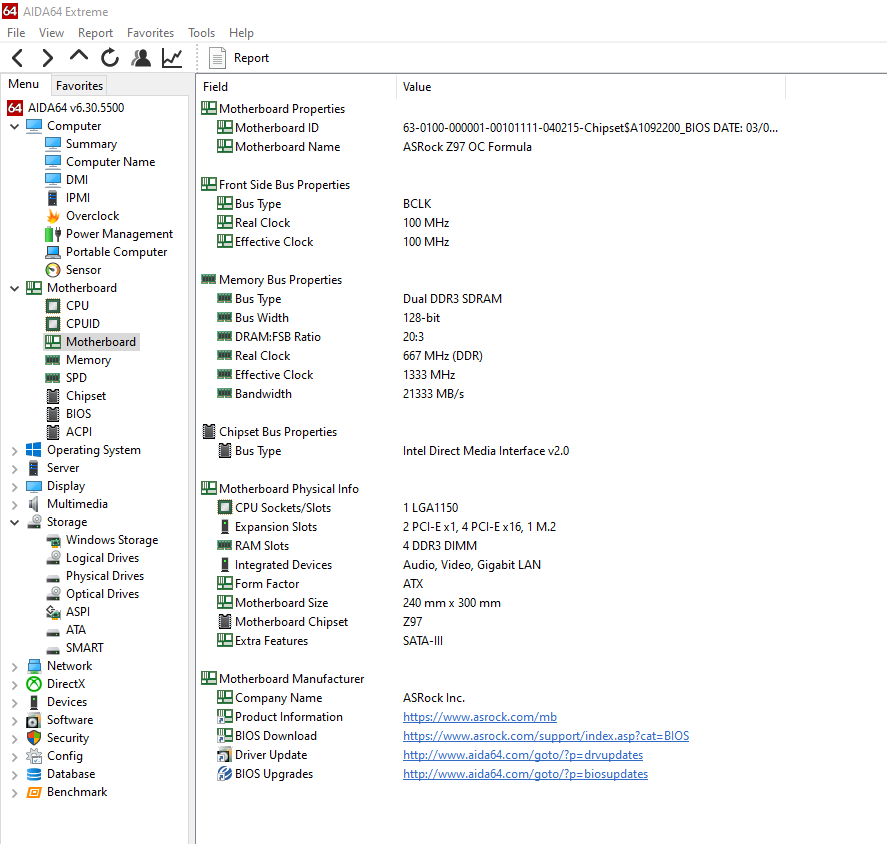The height and width of the screenshot is (844, 887).
Task: Select the Summary tree item
Action: [x=81, y=144]
